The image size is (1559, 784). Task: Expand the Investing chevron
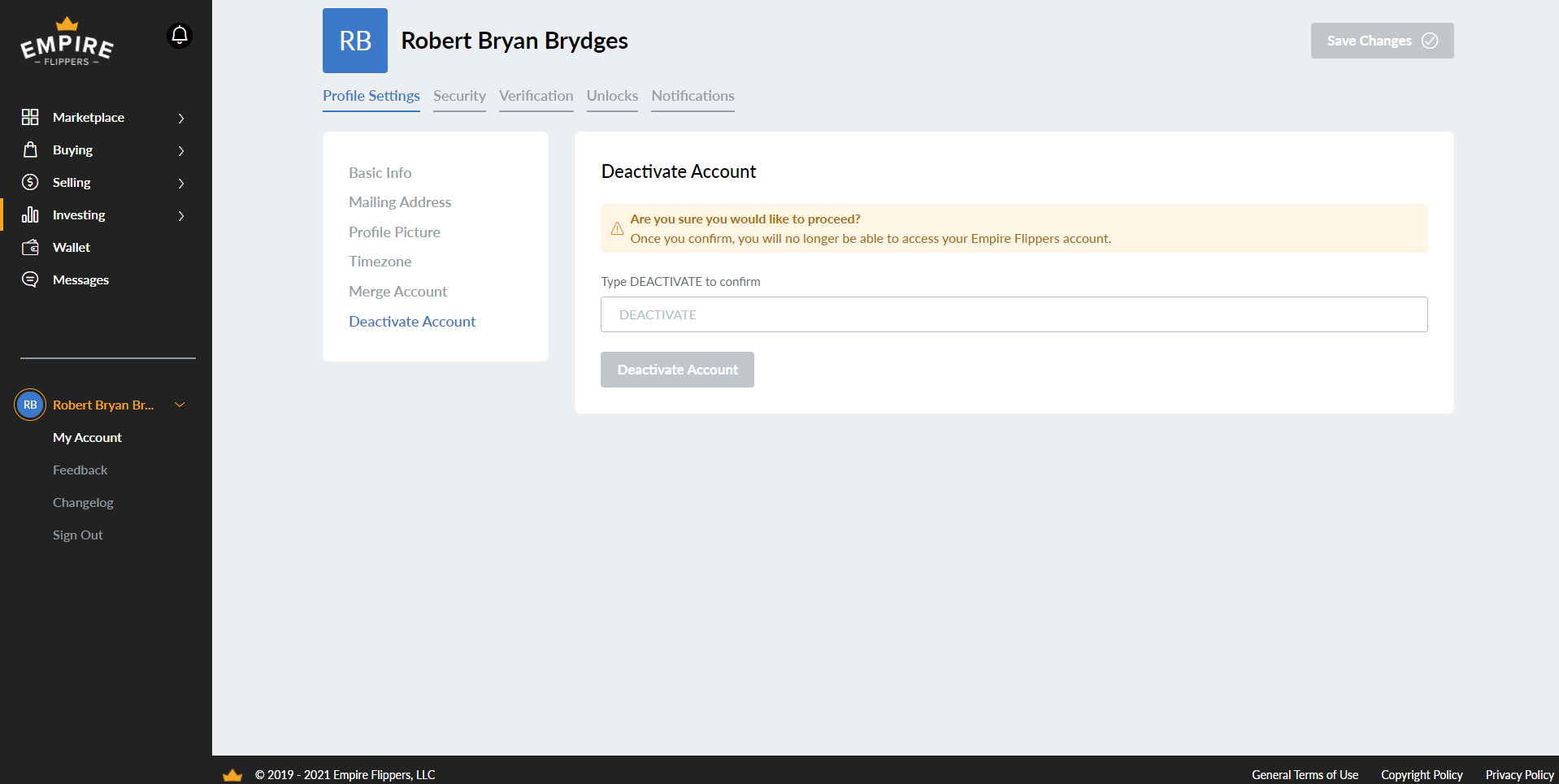click(x=181, y=215)
